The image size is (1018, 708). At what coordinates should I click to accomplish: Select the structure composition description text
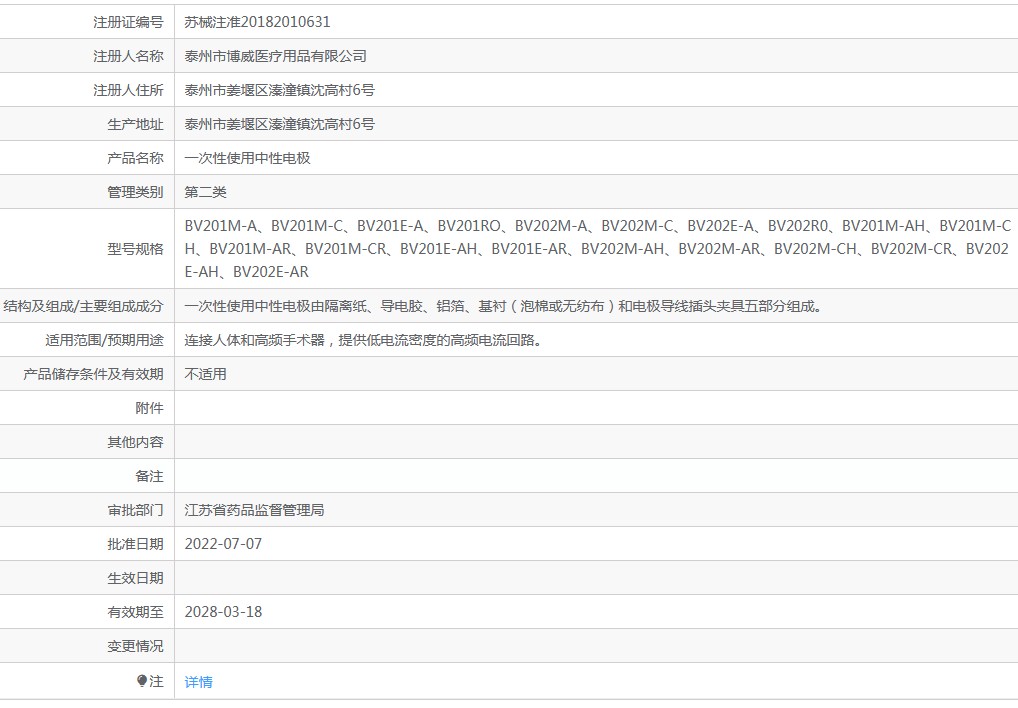tap(504, 306)
